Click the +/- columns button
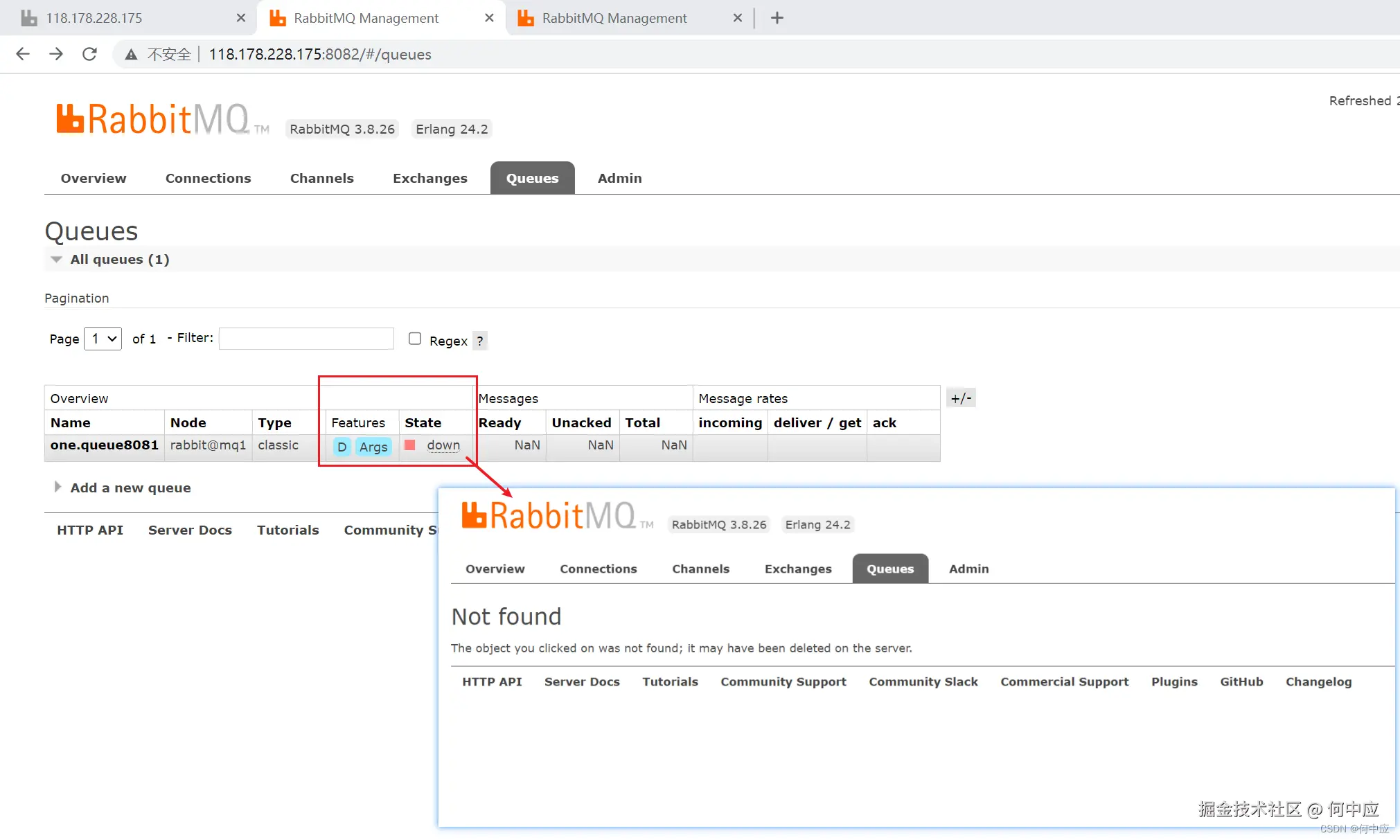Viewport: 1400px width, 840px height. tap(960, 398)
